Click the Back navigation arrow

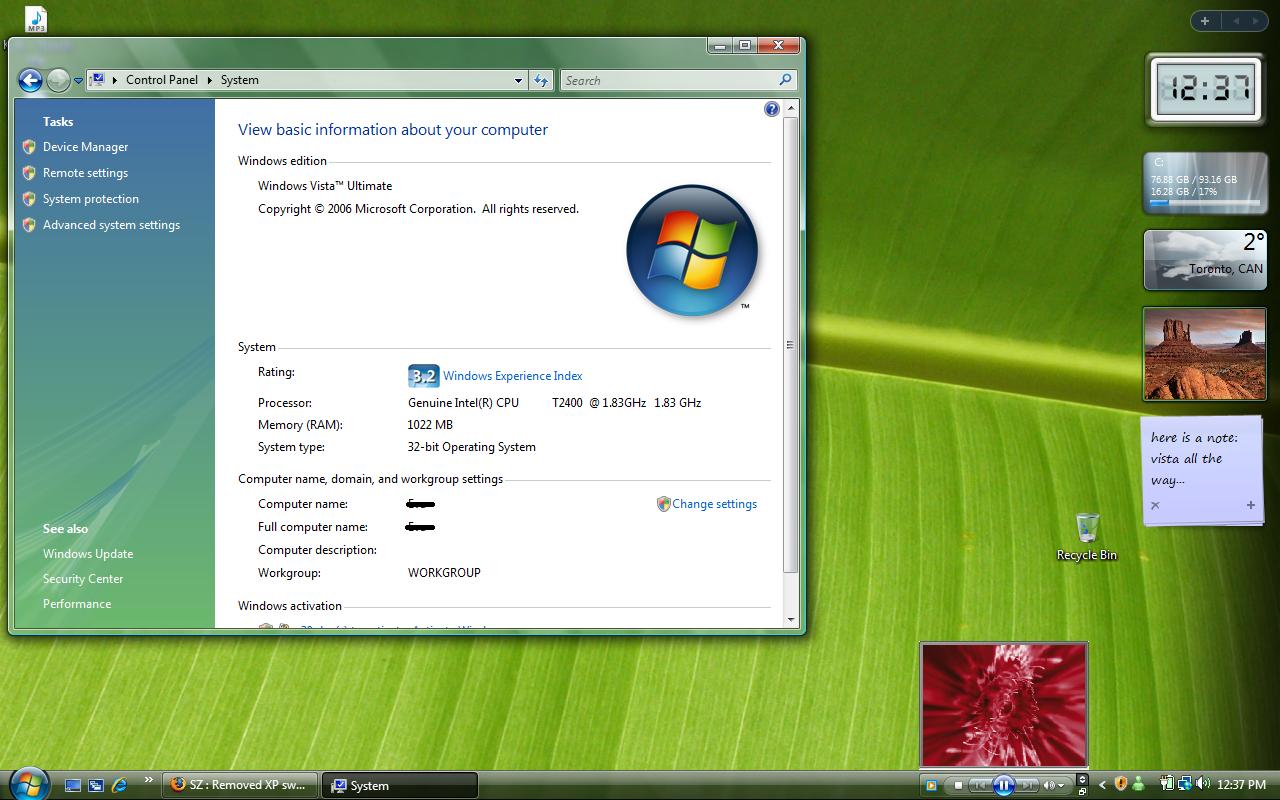click(30, 80)
